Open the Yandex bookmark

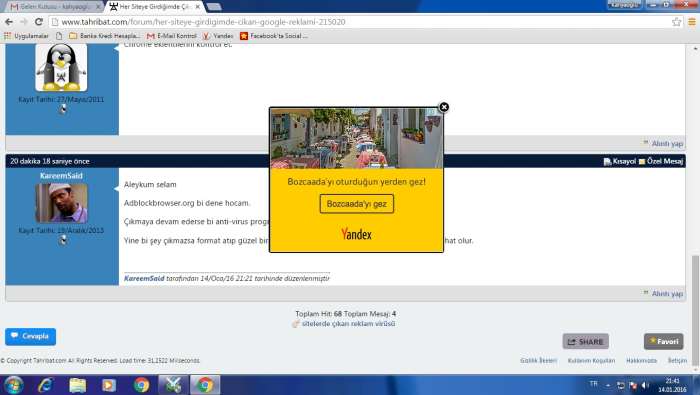coord(218,36)
